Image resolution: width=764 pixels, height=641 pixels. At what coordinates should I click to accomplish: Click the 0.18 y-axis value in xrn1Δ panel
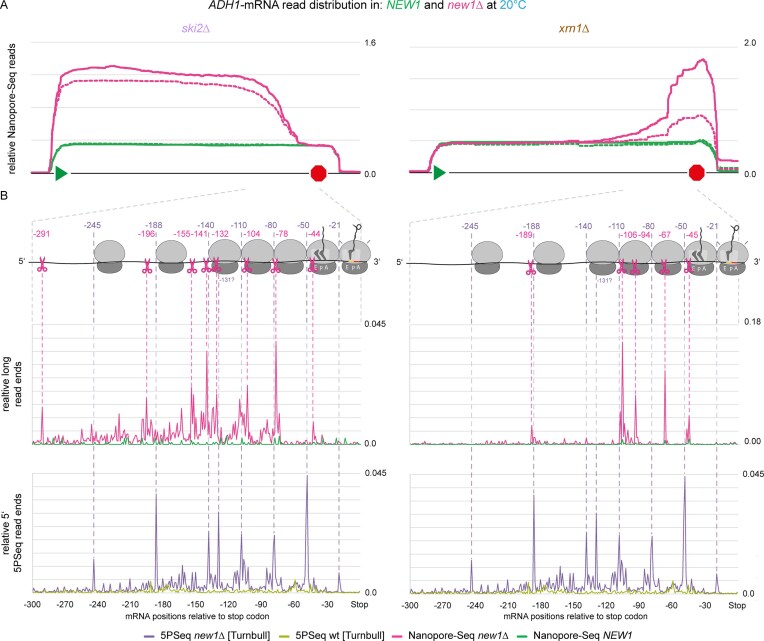752,321
